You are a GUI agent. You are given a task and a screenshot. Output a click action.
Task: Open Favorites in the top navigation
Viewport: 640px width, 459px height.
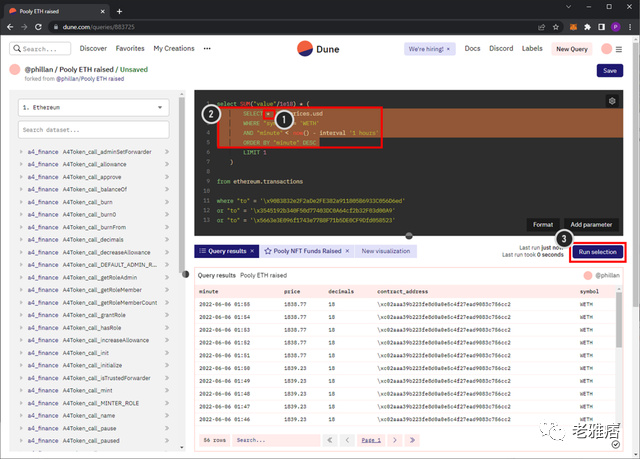129,48
